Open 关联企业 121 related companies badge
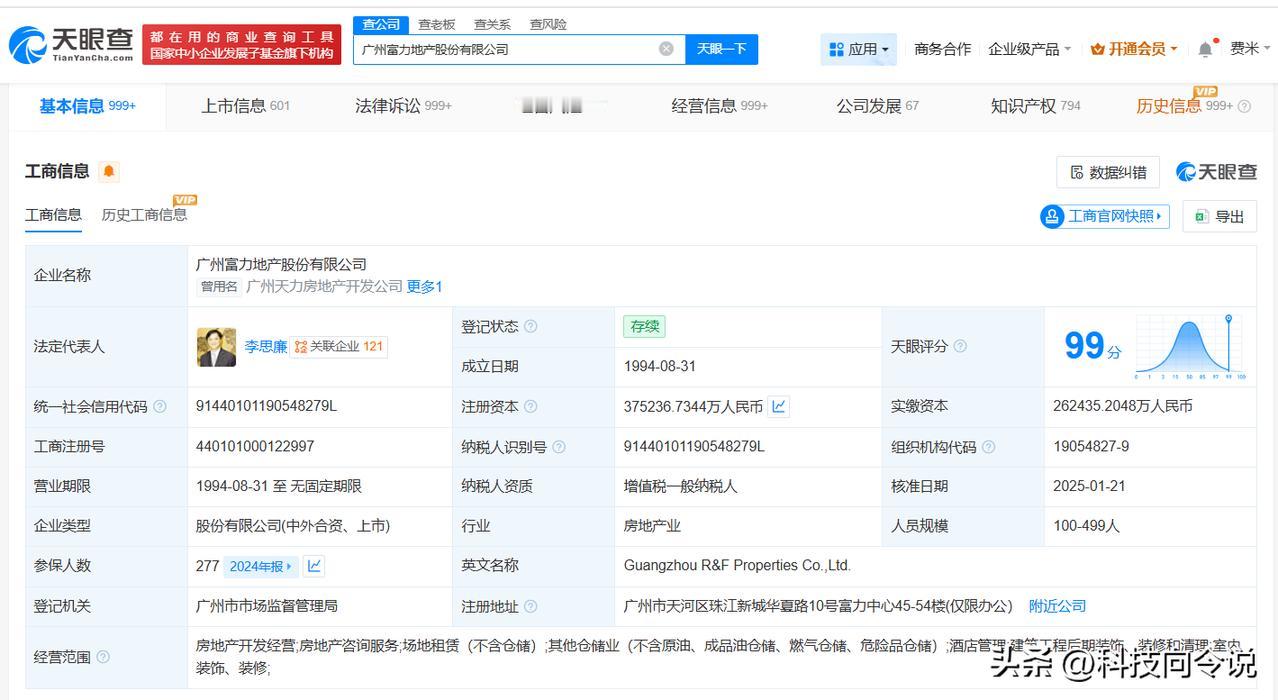Screen dimensions: 1278x700 coord(340,347)
